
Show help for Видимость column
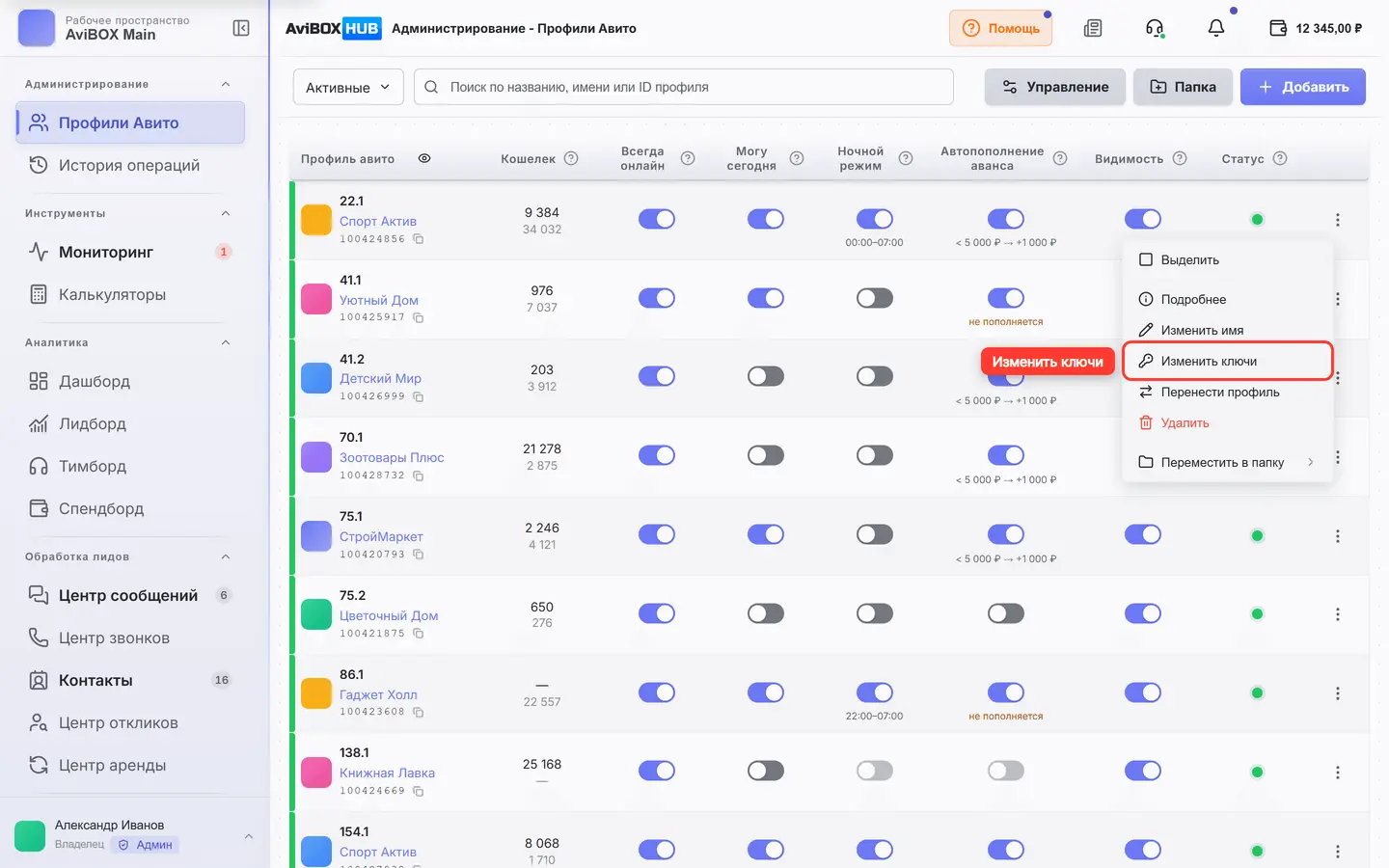coord(1180,158)
